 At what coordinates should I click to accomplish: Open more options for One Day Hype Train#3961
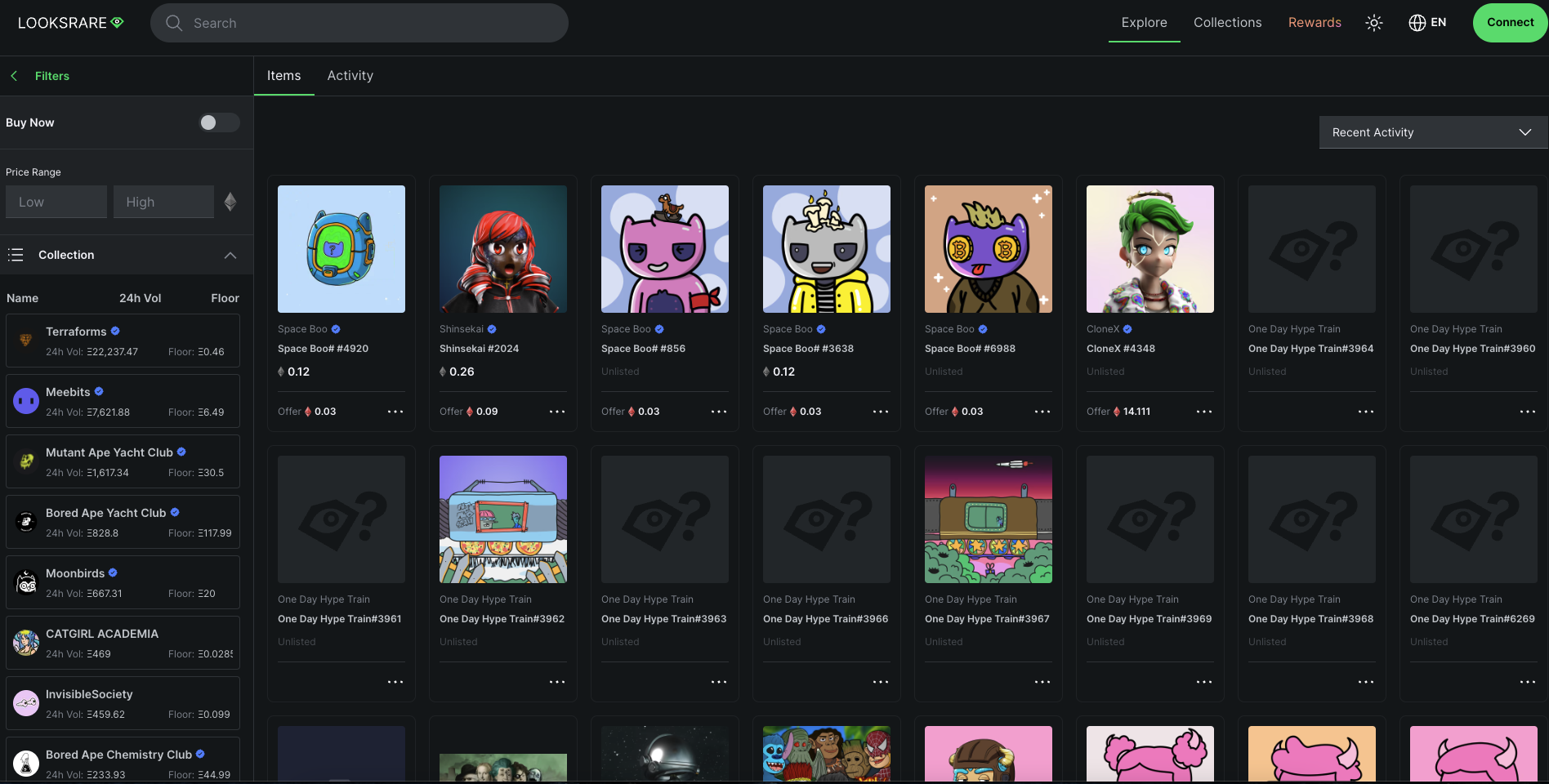pyautogui.click(x=395, y=682)
